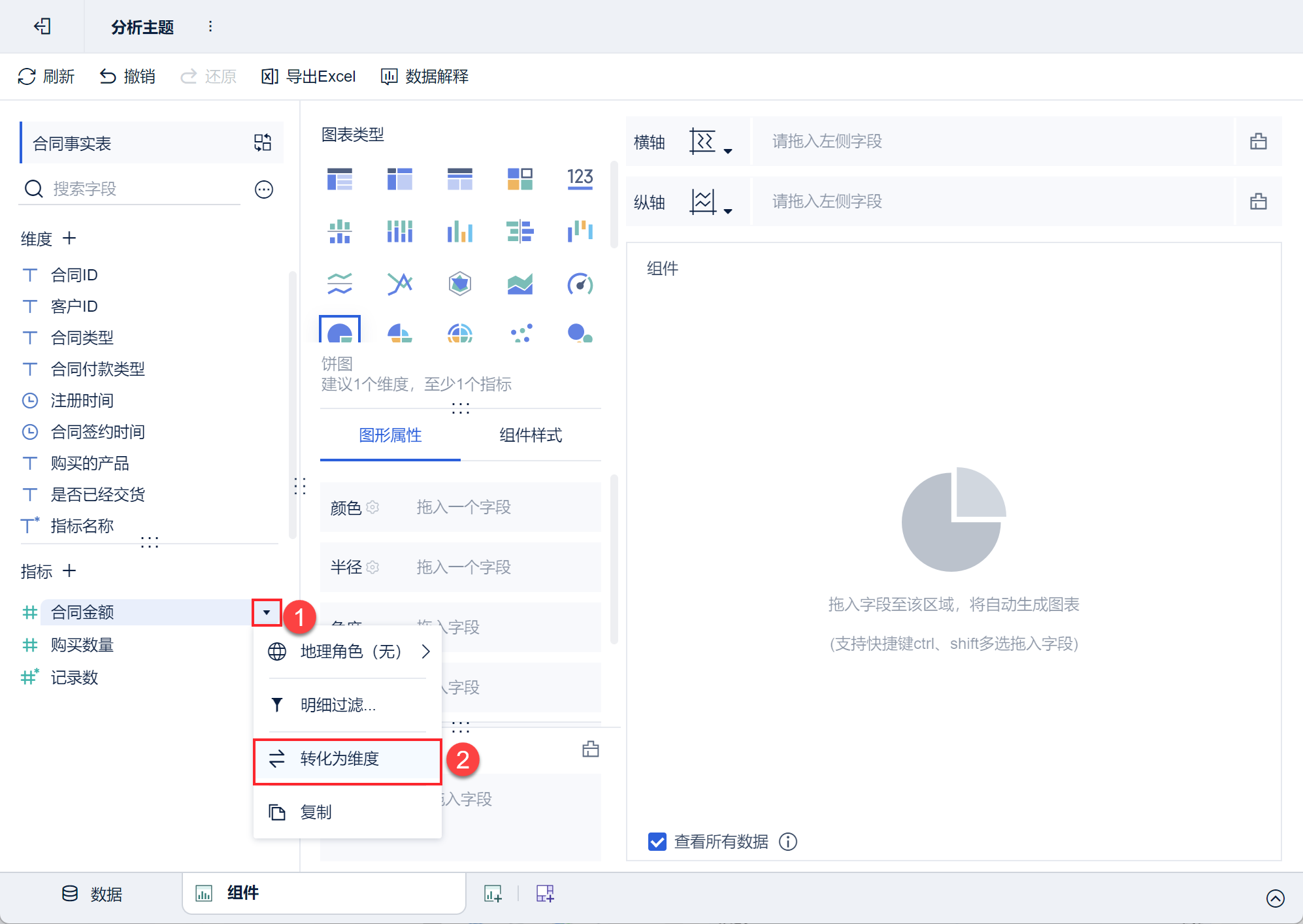Show info for 查看所有数据
Screen dimensions: 1303x924
(789, 842)
